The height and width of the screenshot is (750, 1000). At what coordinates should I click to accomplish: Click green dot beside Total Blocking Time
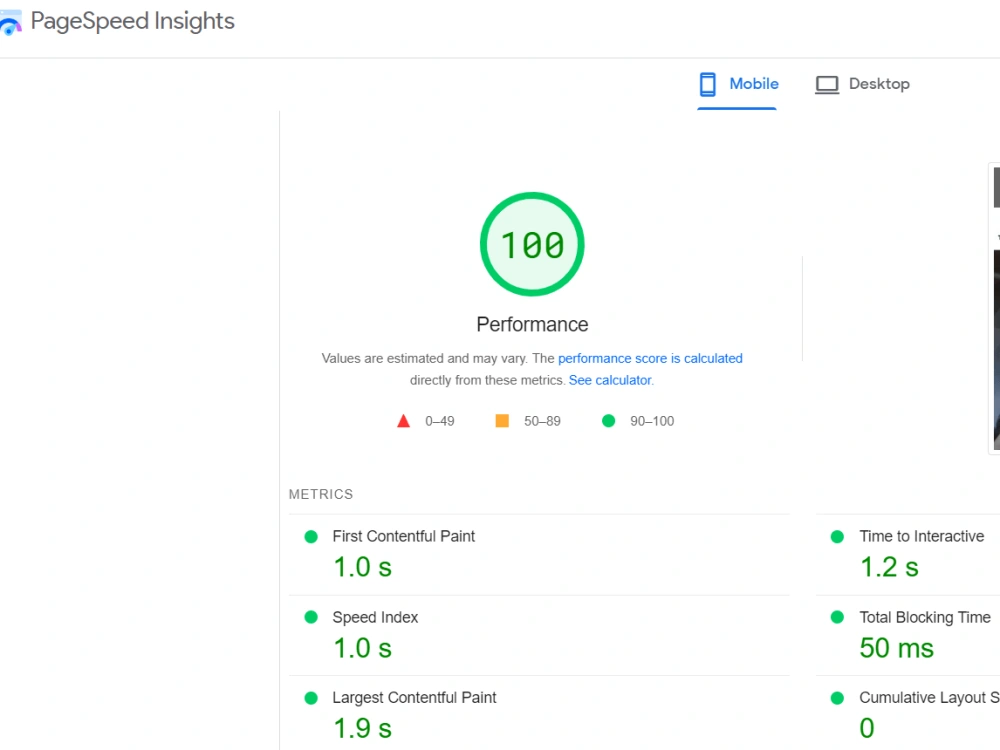(x=837, y=617)
